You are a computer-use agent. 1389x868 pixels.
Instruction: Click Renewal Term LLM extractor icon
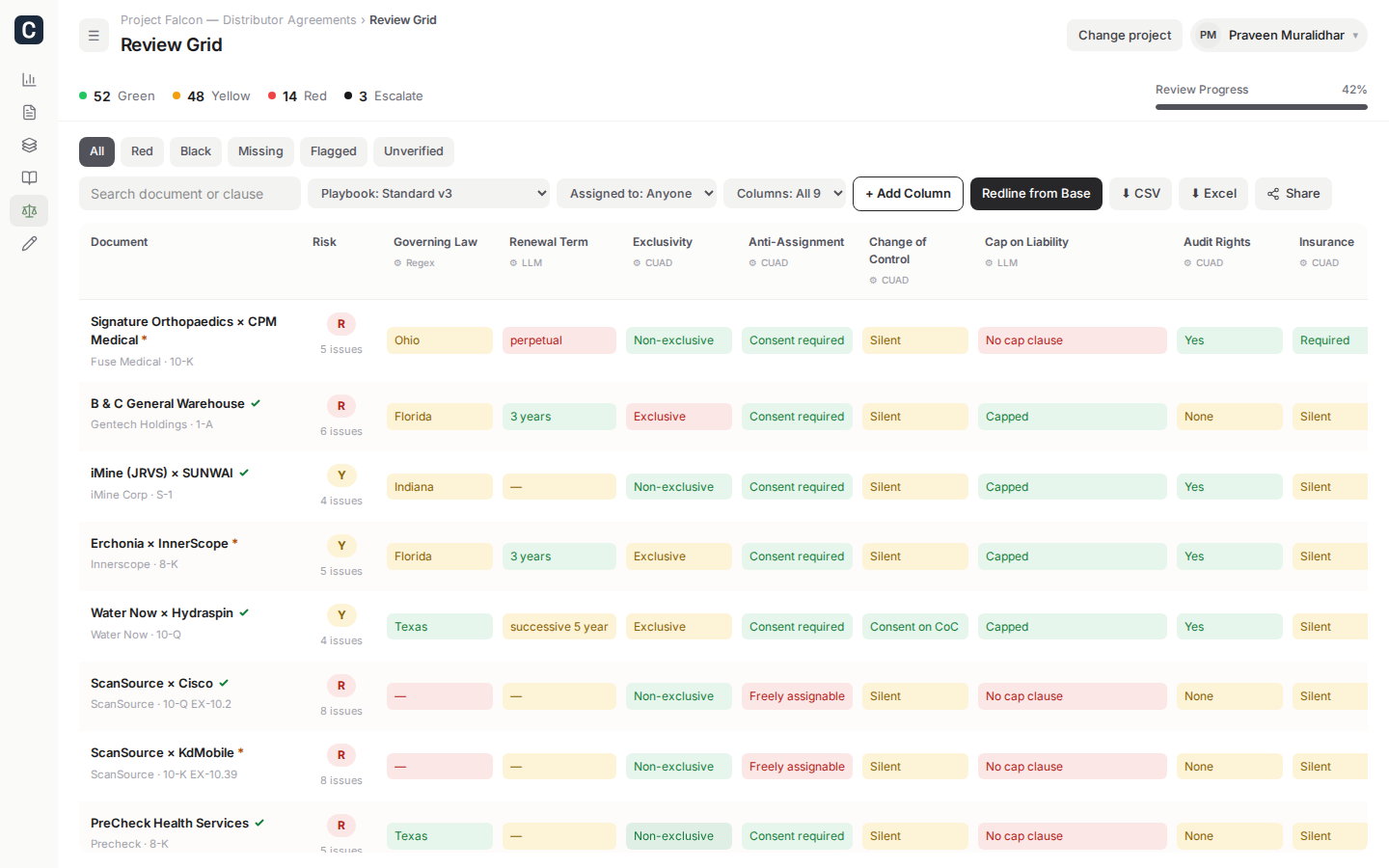coord(513,263)
